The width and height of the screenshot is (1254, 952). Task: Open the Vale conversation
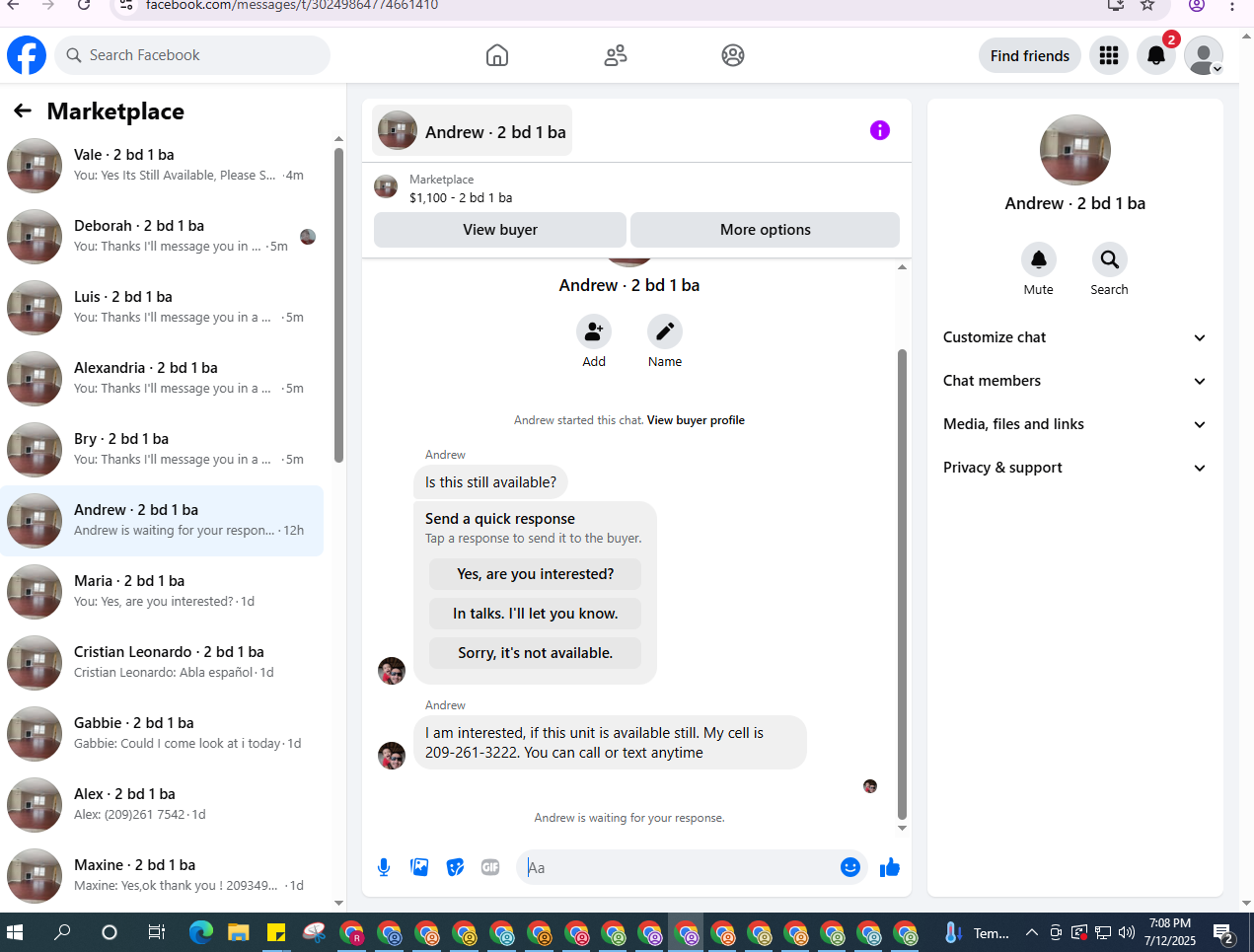pyautogui.click(x=163, y=166)
